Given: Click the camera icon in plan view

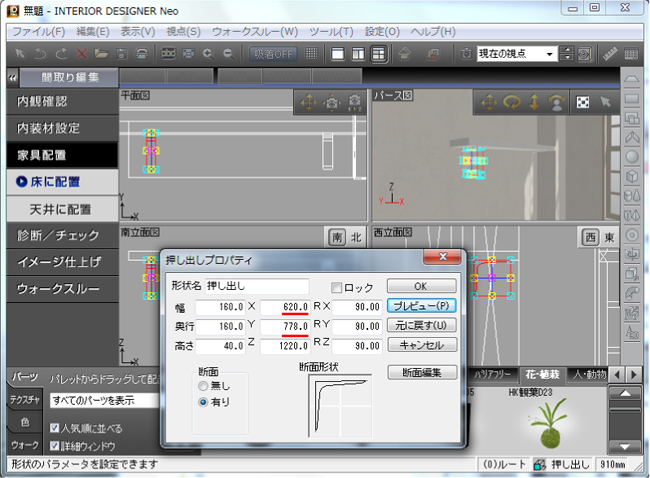Looking at the screenshot, I should [x=330, y=102].
